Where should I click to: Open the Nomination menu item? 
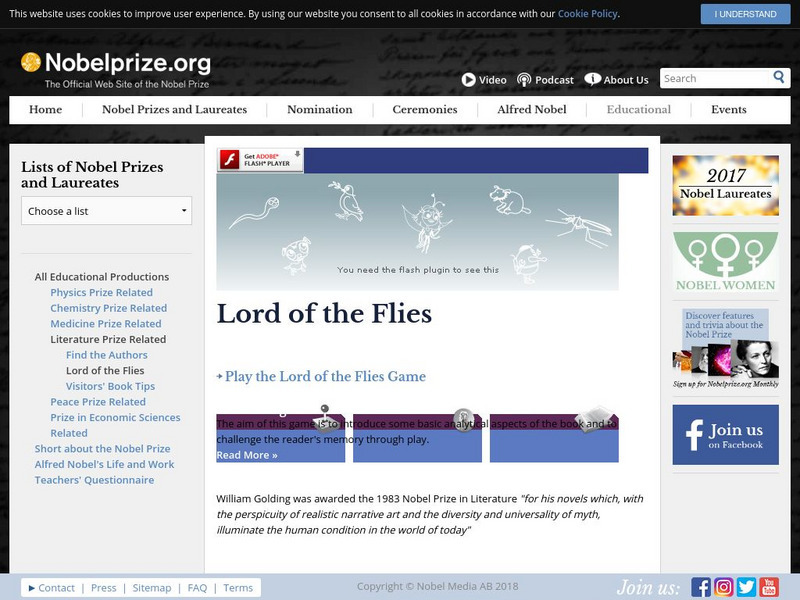coord(319,110)
